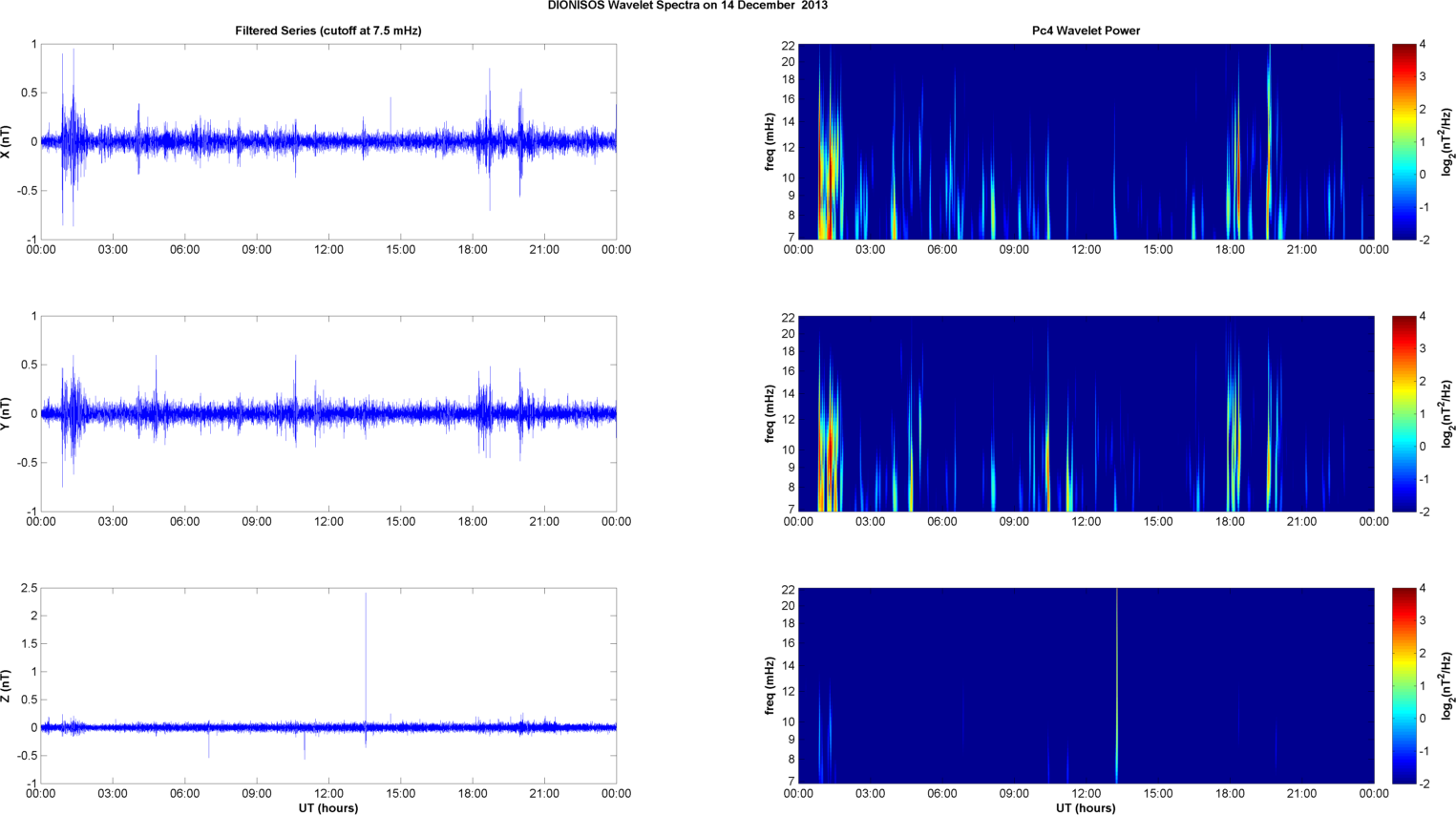The height and width of the screenshot is (815, 1456).
Task: Click the colorbar beside the middle wavelet spectrum
Action: (1403, 413)
